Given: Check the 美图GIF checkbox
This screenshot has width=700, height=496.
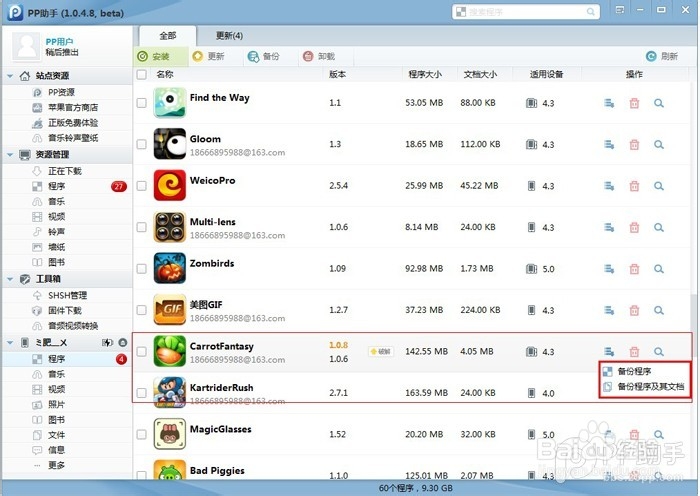Looking at the screenshot, I should click(x=142, y=310).
